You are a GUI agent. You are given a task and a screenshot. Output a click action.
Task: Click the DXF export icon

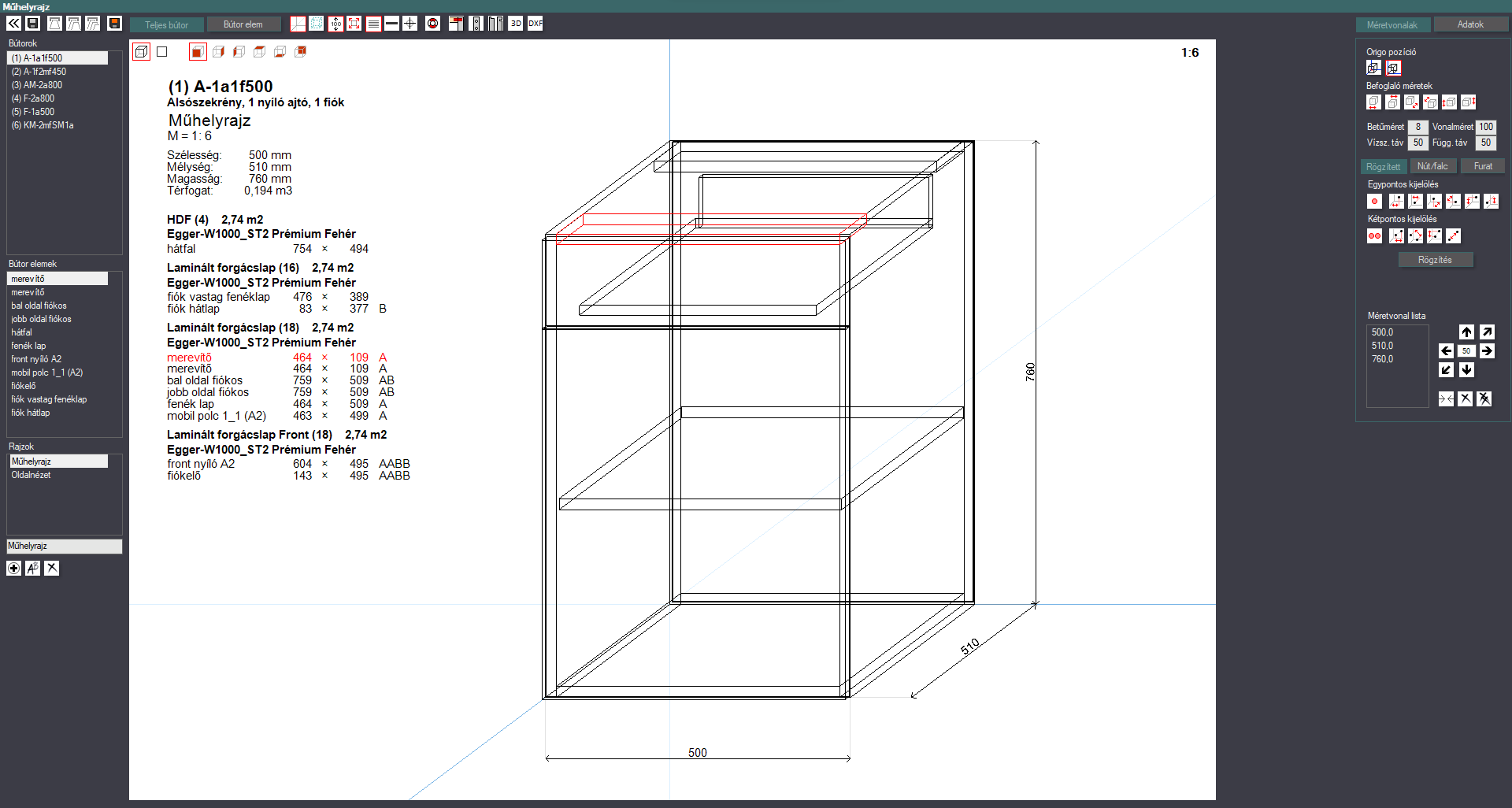[535, 24]
